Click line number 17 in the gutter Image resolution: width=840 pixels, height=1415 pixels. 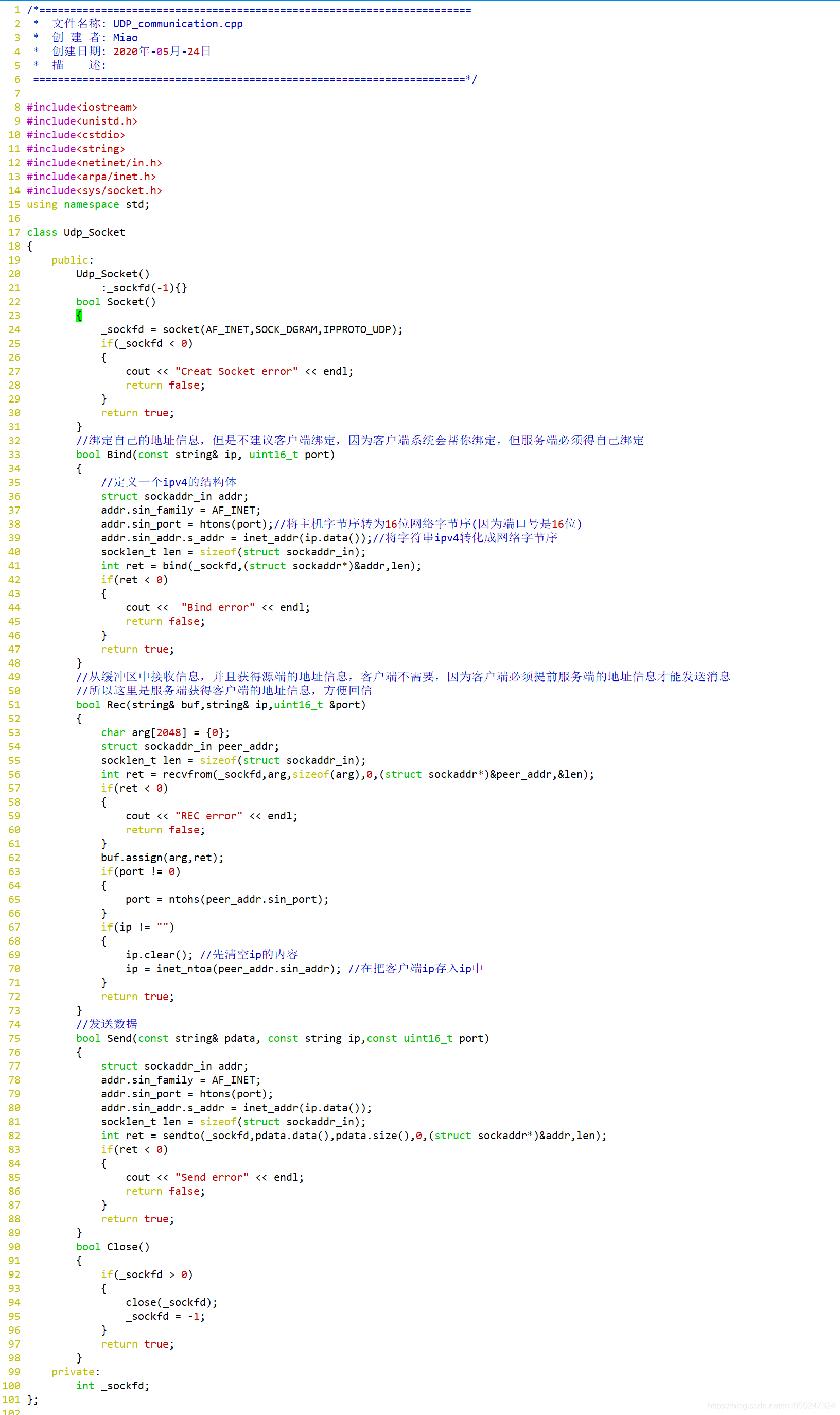pos(14,232)
